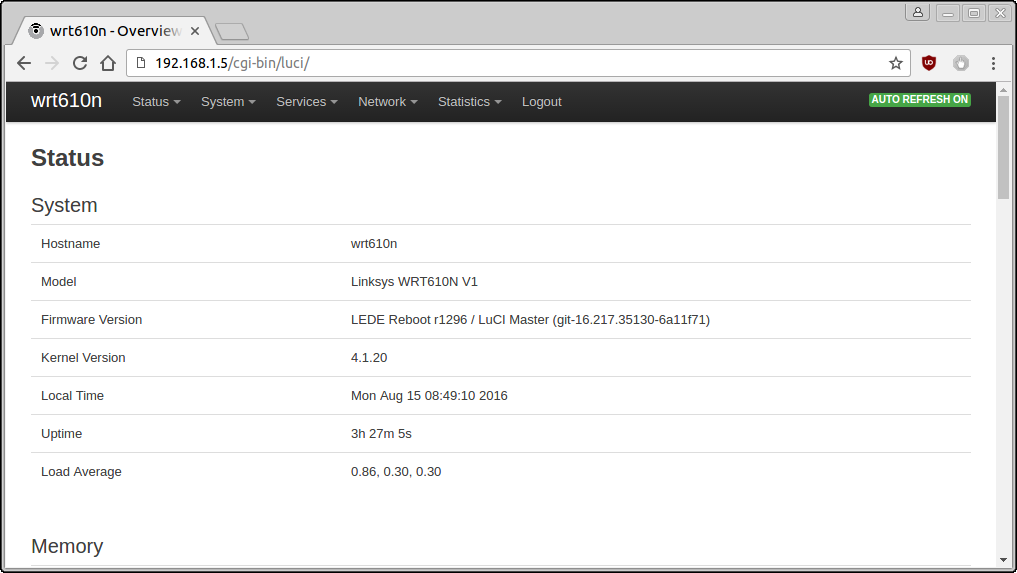The height and width of the screenshot is (573, 1017).
Task: Open the Chrome three-dot menu
Action: click(993, 63)
